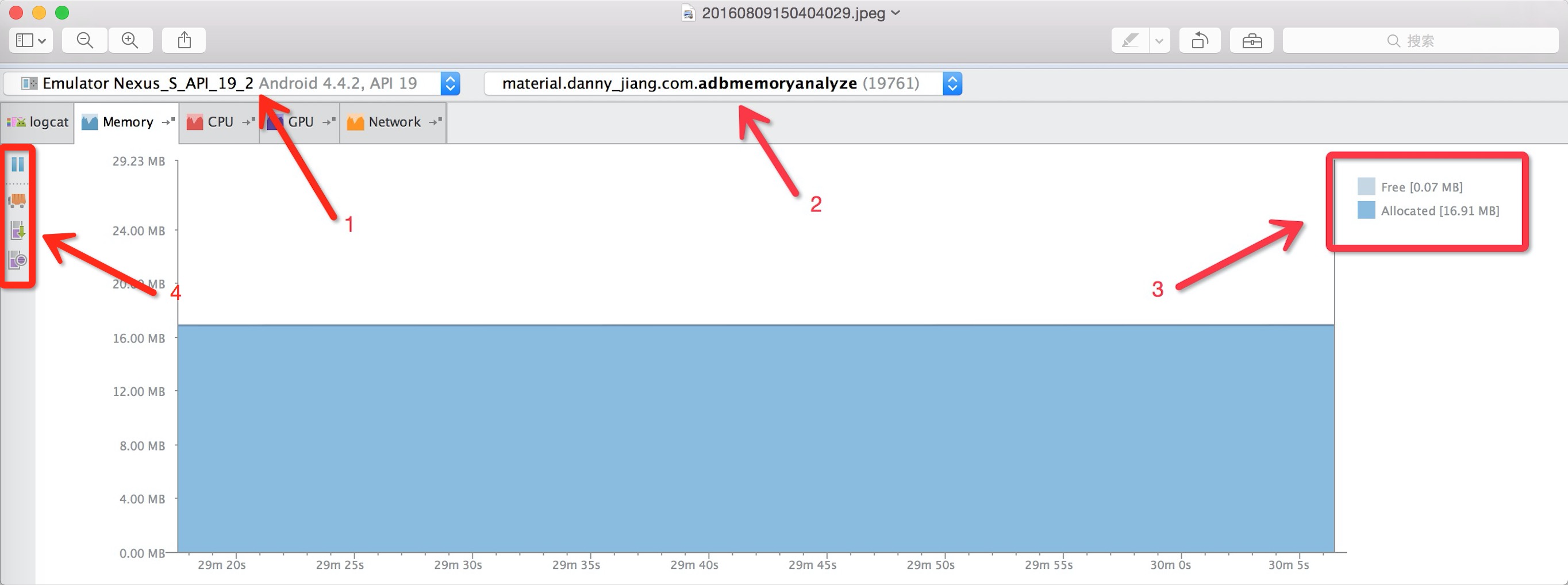This screenshot has height=585, width=1568.
Task: Click the 12.00 MB axis label
Action: (139, 391)
